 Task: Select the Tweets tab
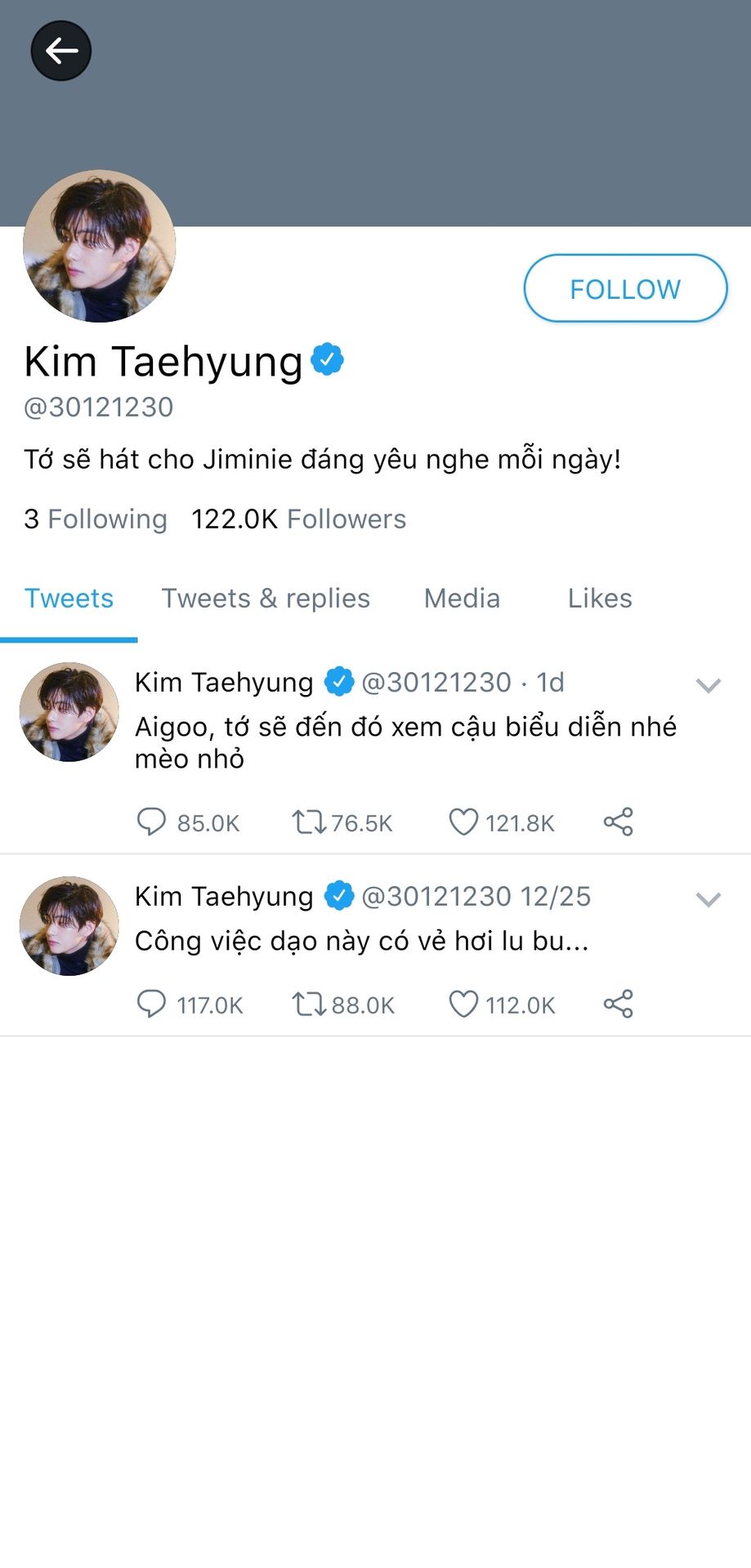tap(69, 598)
